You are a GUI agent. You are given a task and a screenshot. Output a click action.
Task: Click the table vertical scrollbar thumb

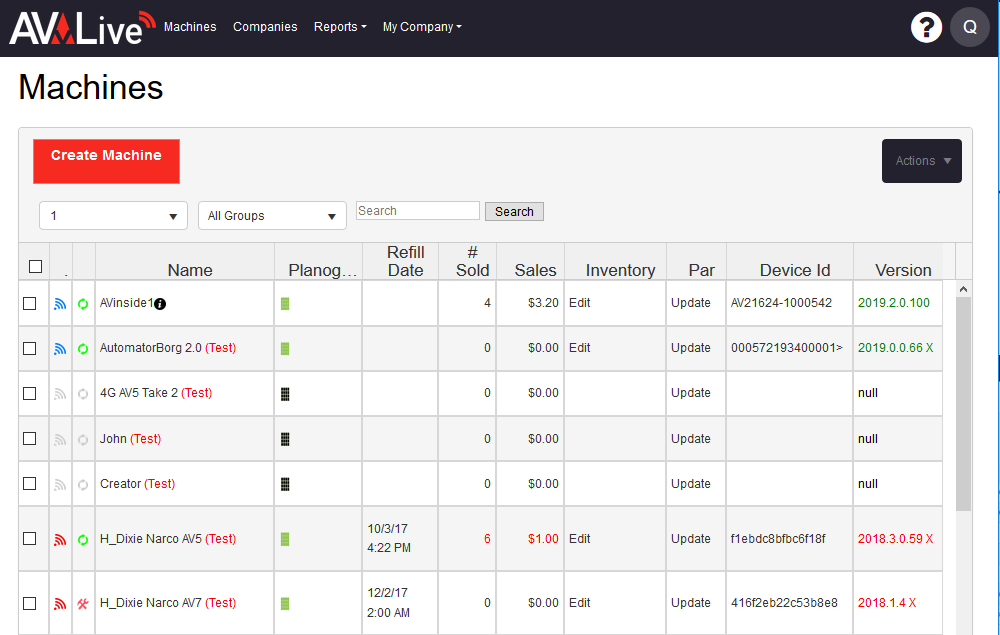pos(963,404)
